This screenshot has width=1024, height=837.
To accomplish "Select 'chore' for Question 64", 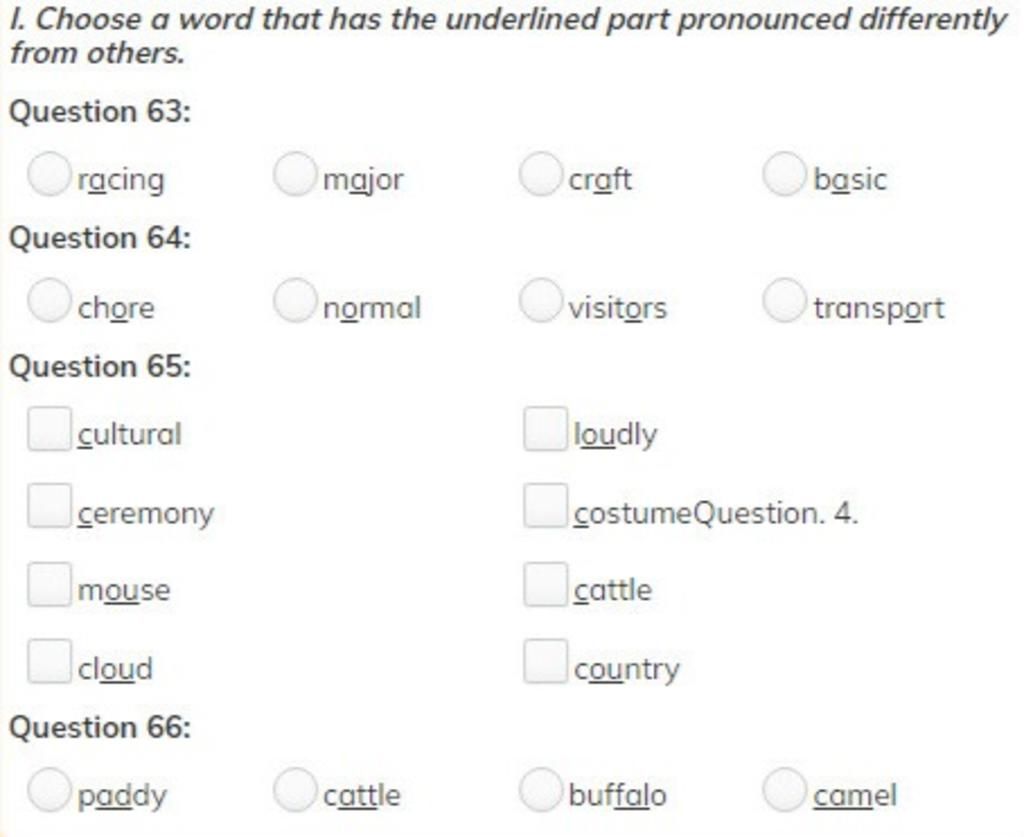I will [49, 301].
